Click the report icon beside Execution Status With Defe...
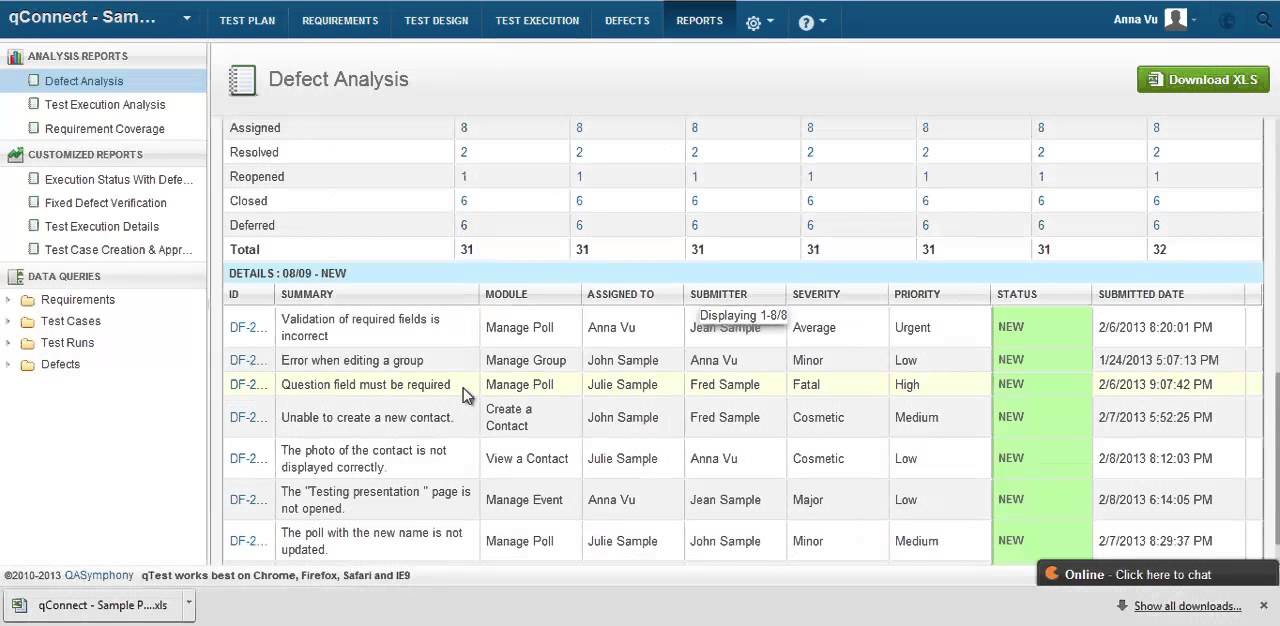This screenshot has width=1280, height=626. (34, 179)
